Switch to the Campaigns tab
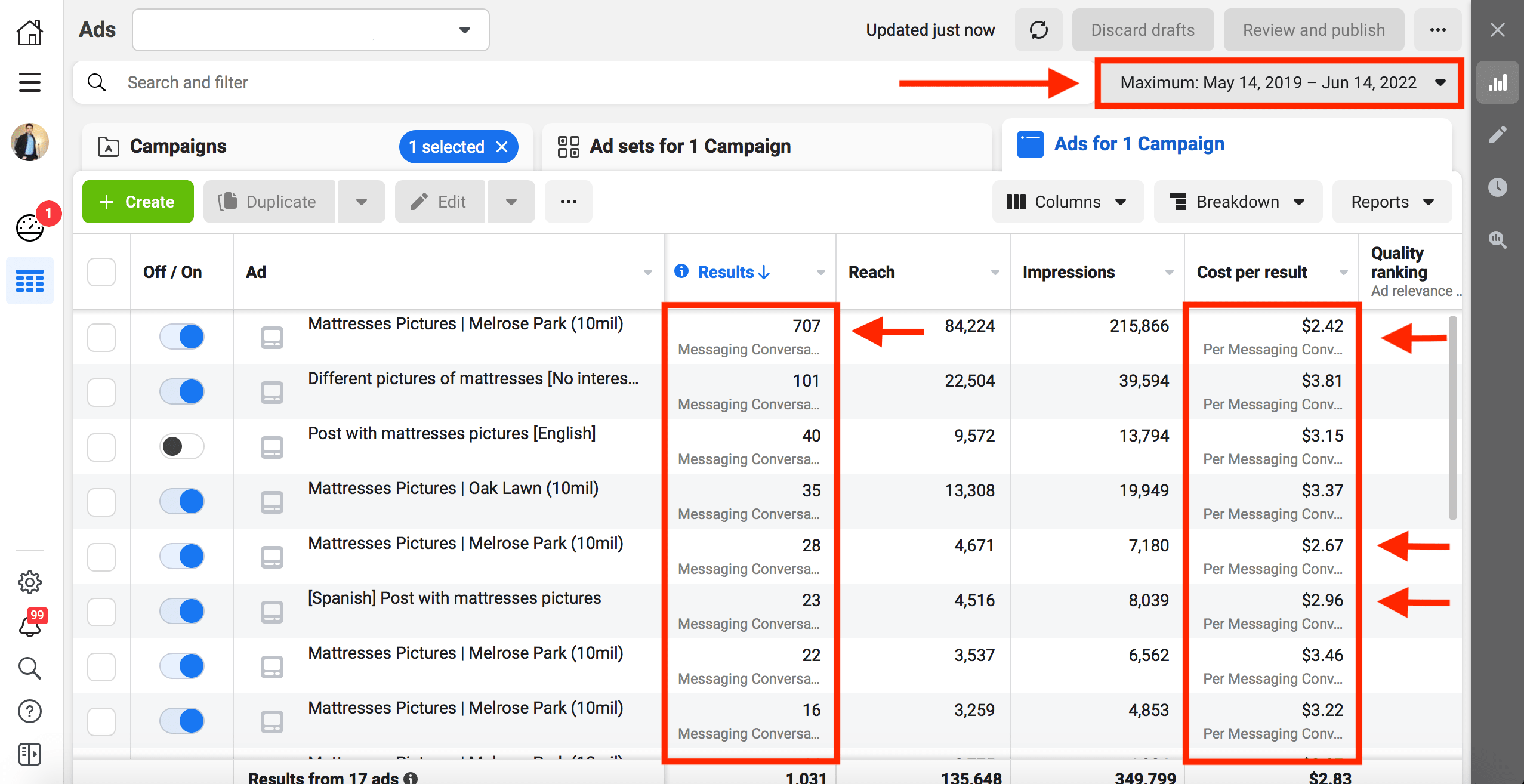 click(x=178, y=146)
